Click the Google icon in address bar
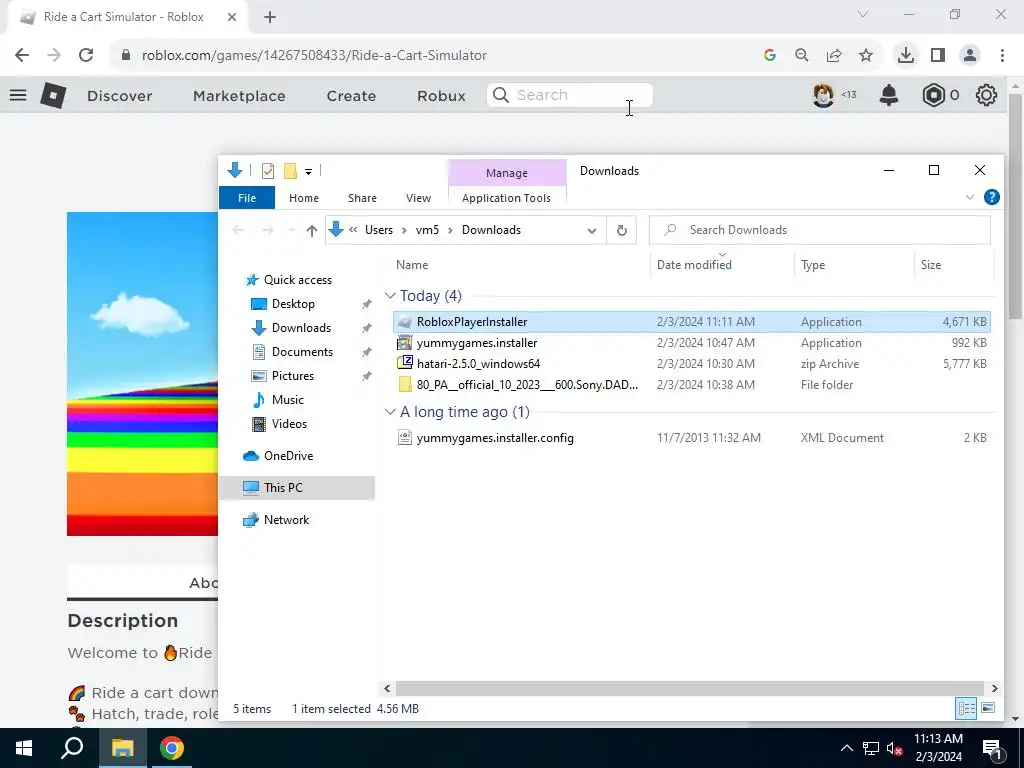Image resolution: width=1024 pixels, height=768 pixels. [x=770, y=56]
